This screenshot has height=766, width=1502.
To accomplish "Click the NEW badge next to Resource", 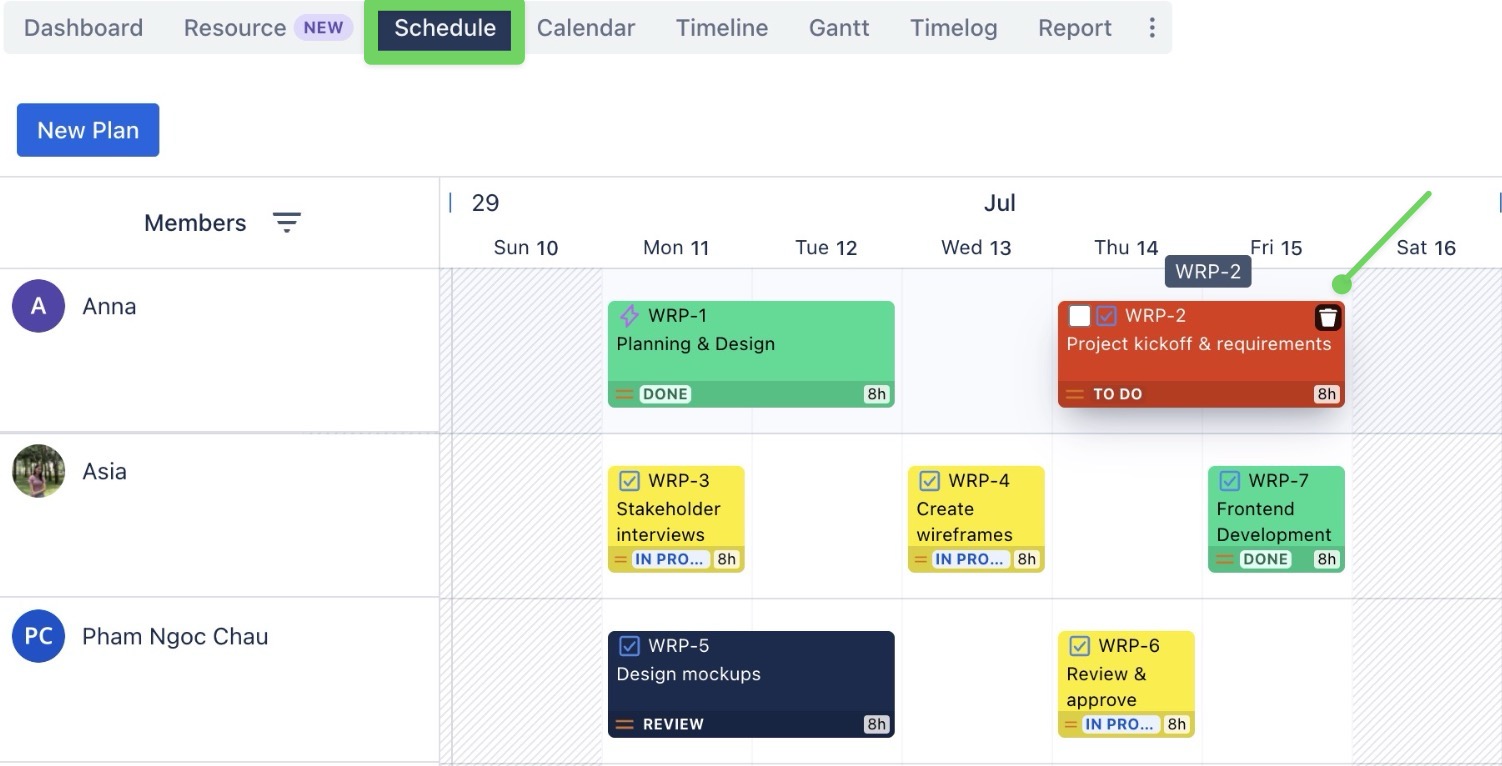I will (322, 27).
